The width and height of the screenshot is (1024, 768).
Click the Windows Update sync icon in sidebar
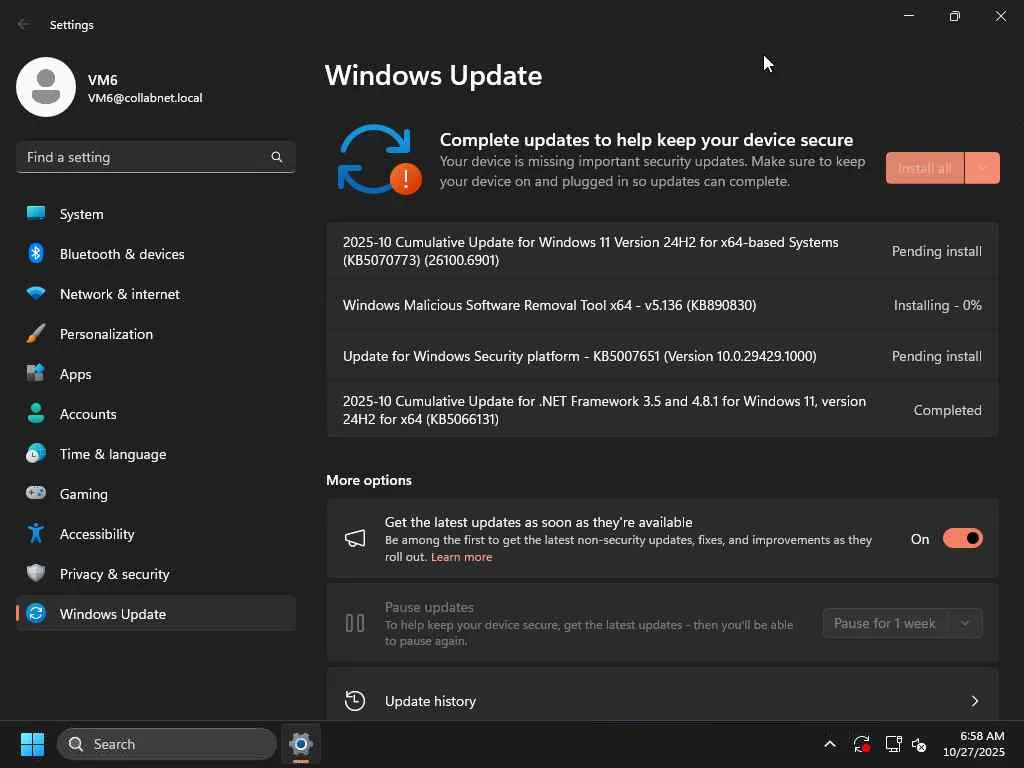36,613
